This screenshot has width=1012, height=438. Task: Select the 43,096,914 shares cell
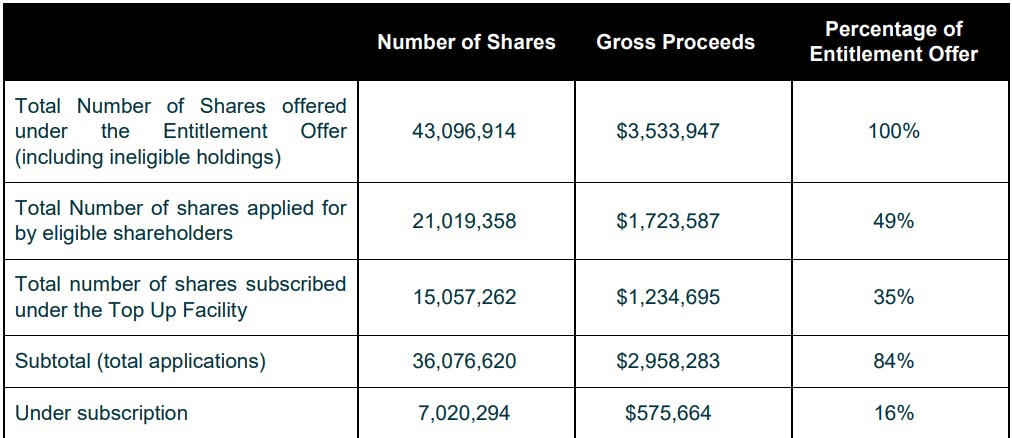(x=464, y=132)
